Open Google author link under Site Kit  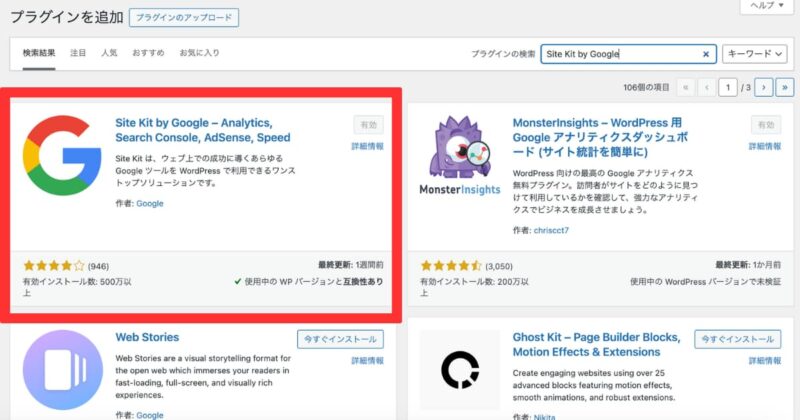pos(150,204)
